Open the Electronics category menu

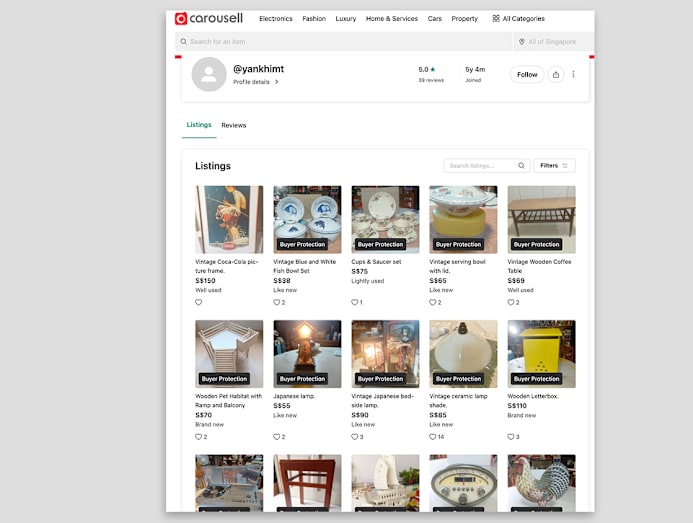[276, 18]
